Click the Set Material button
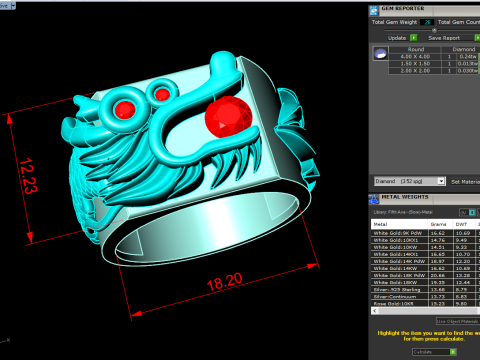Viewport: 480px width, 360px height. [x=465, y=182]
